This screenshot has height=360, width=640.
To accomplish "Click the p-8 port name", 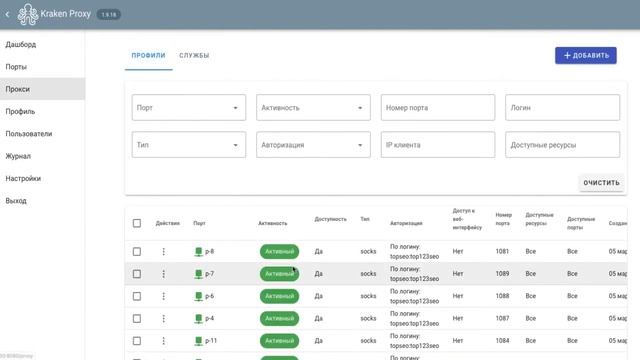I will (x=209, y=251).
